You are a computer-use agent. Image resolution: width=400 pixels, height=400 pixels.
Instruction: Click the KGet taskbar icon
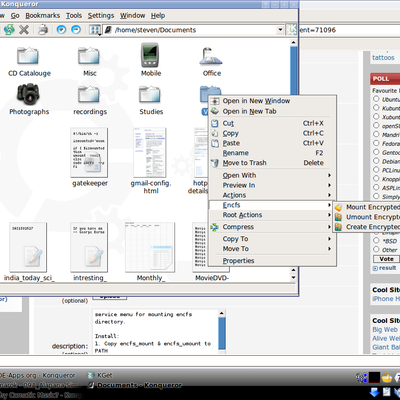pyautogui.click(x=91, y=375)
